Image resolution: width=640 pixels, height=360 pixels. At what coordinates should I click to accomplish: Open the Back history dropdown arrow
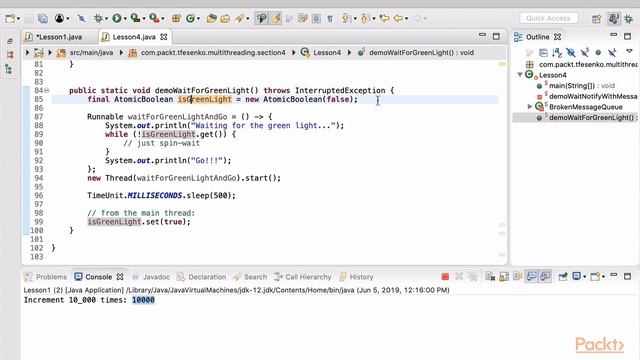pos(407,19)
